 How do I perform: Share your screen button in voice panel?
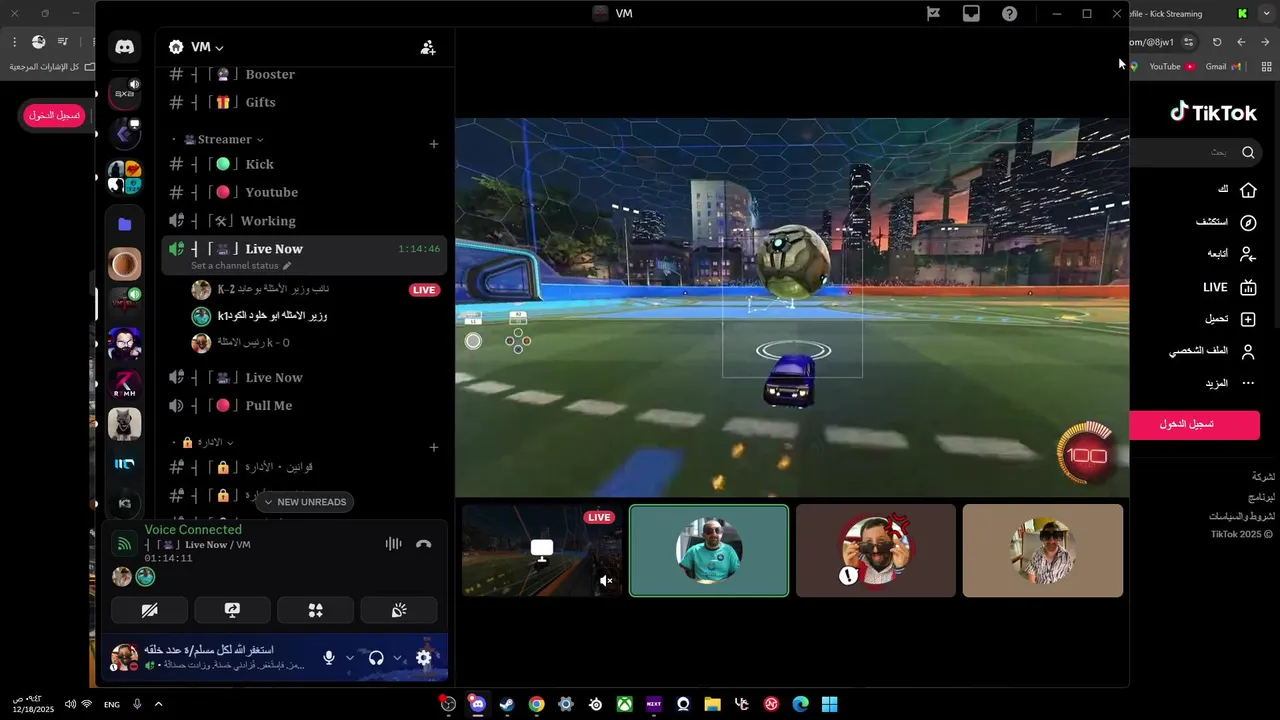(232, 610)
